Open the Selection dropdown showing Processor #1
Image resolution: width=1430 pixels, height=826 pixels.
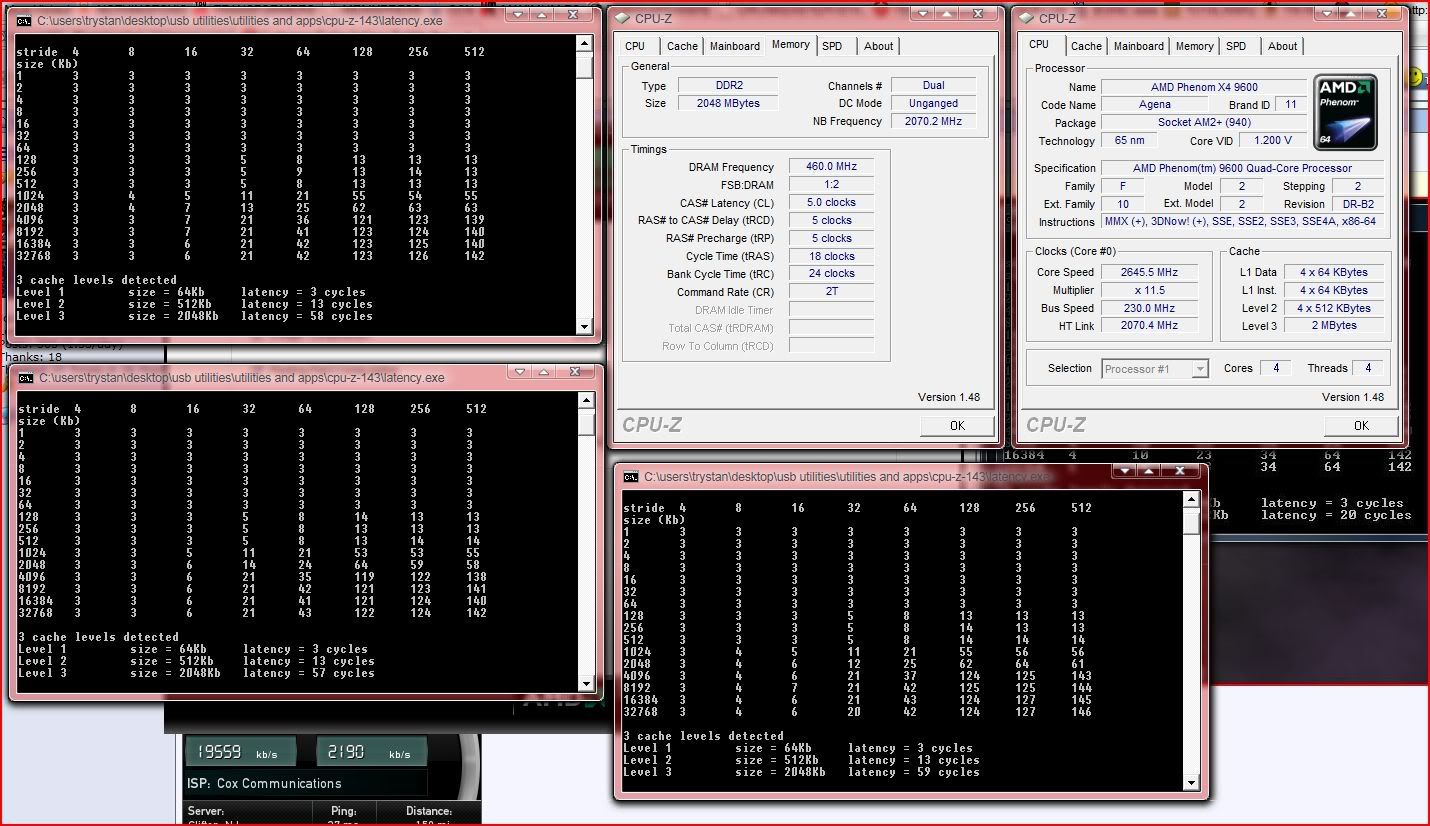(x=1155, y=369)
